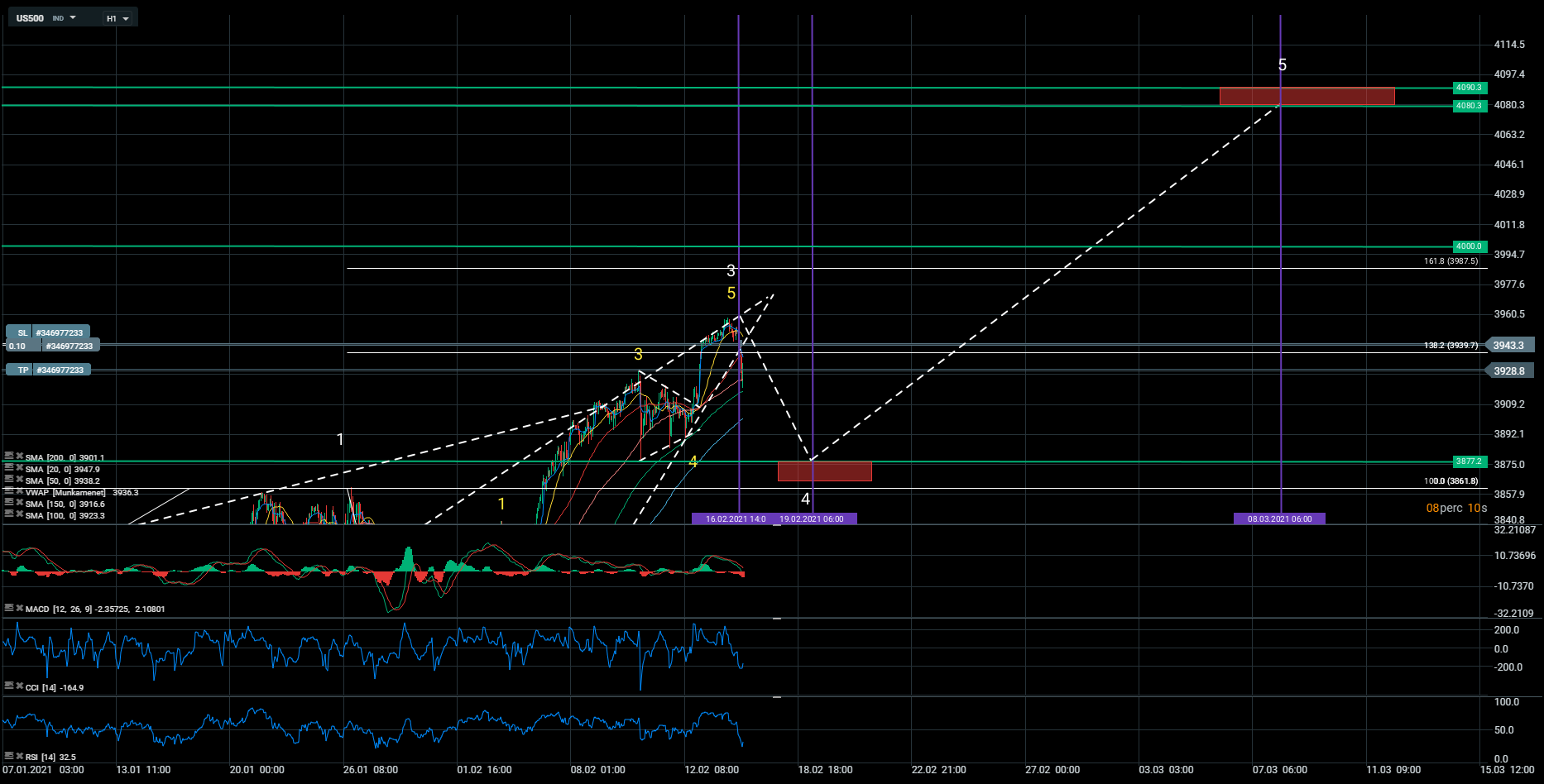Click the 0.10 position volume label
This screenshot has width=1544, height=784.
click(18, 346)
